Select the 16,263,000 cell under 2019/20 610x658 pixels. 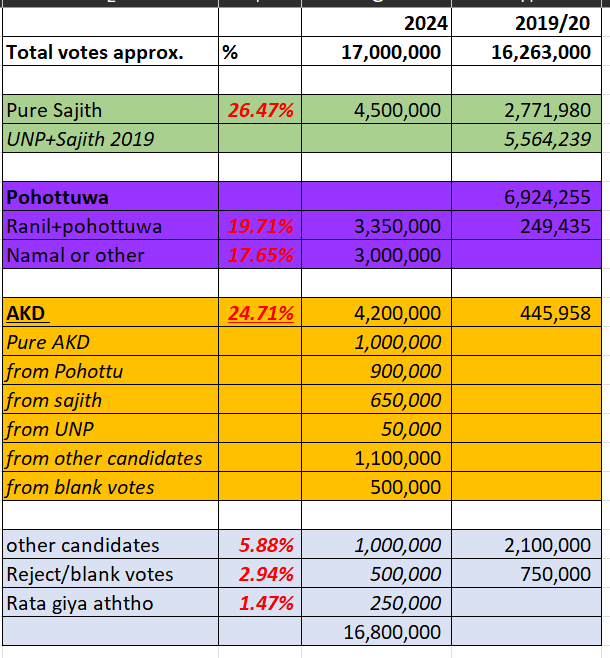527,52
